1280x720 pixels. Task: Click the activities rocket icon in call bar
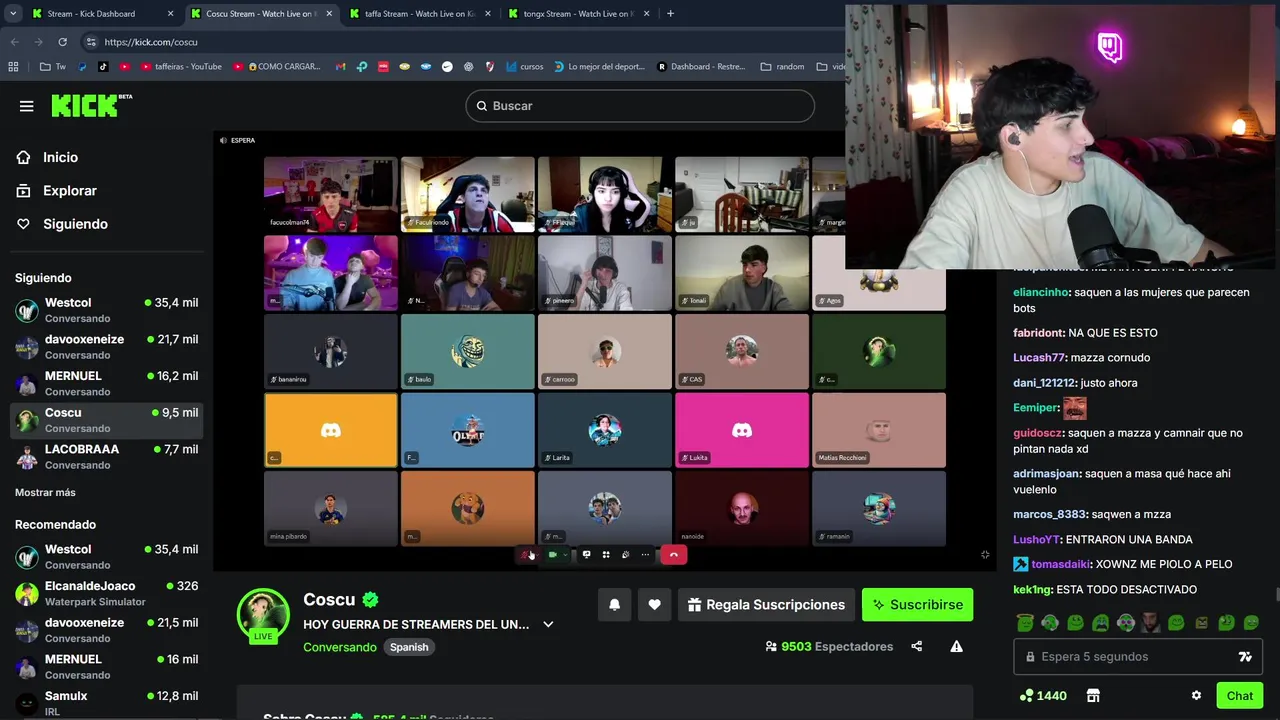[626, 555]
